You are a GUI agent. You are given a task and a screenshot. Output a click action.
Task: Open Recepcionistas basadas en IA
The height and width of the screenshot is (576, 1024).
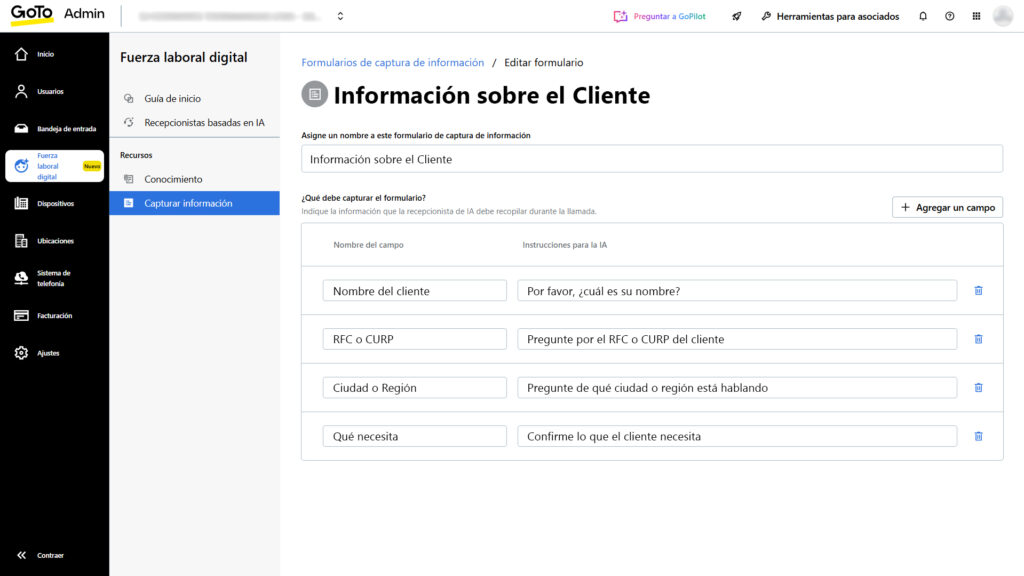coord(204,123)
